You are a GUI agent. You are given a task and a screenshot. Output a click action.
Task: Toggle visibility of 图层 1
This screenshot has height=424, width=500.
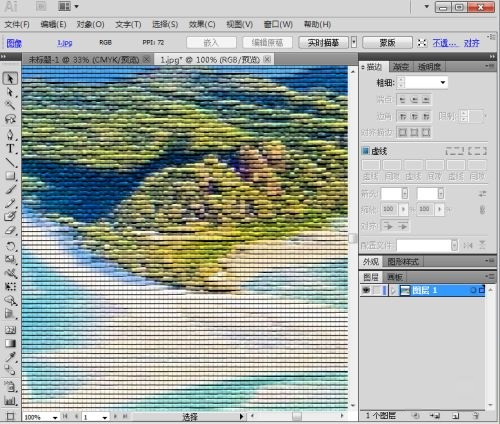366,290
